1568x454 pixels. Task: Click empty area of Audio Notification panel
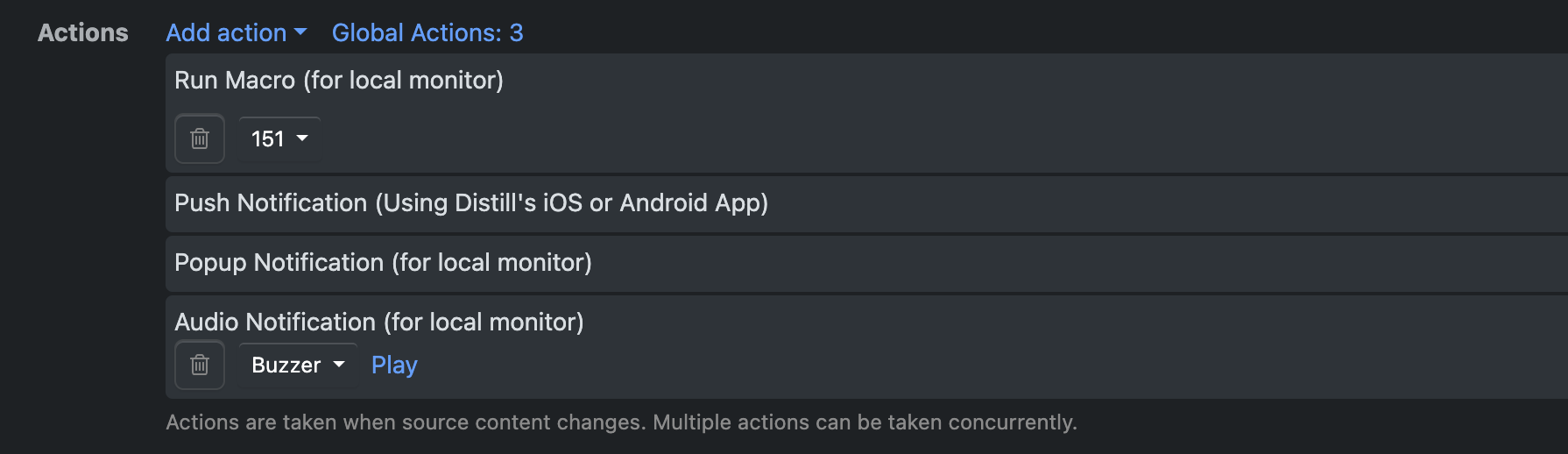964,365
